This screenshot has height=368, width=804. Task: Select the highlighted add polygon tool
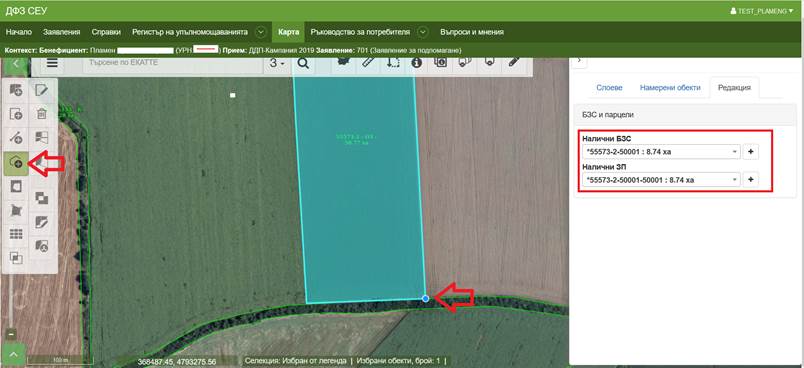16,163
